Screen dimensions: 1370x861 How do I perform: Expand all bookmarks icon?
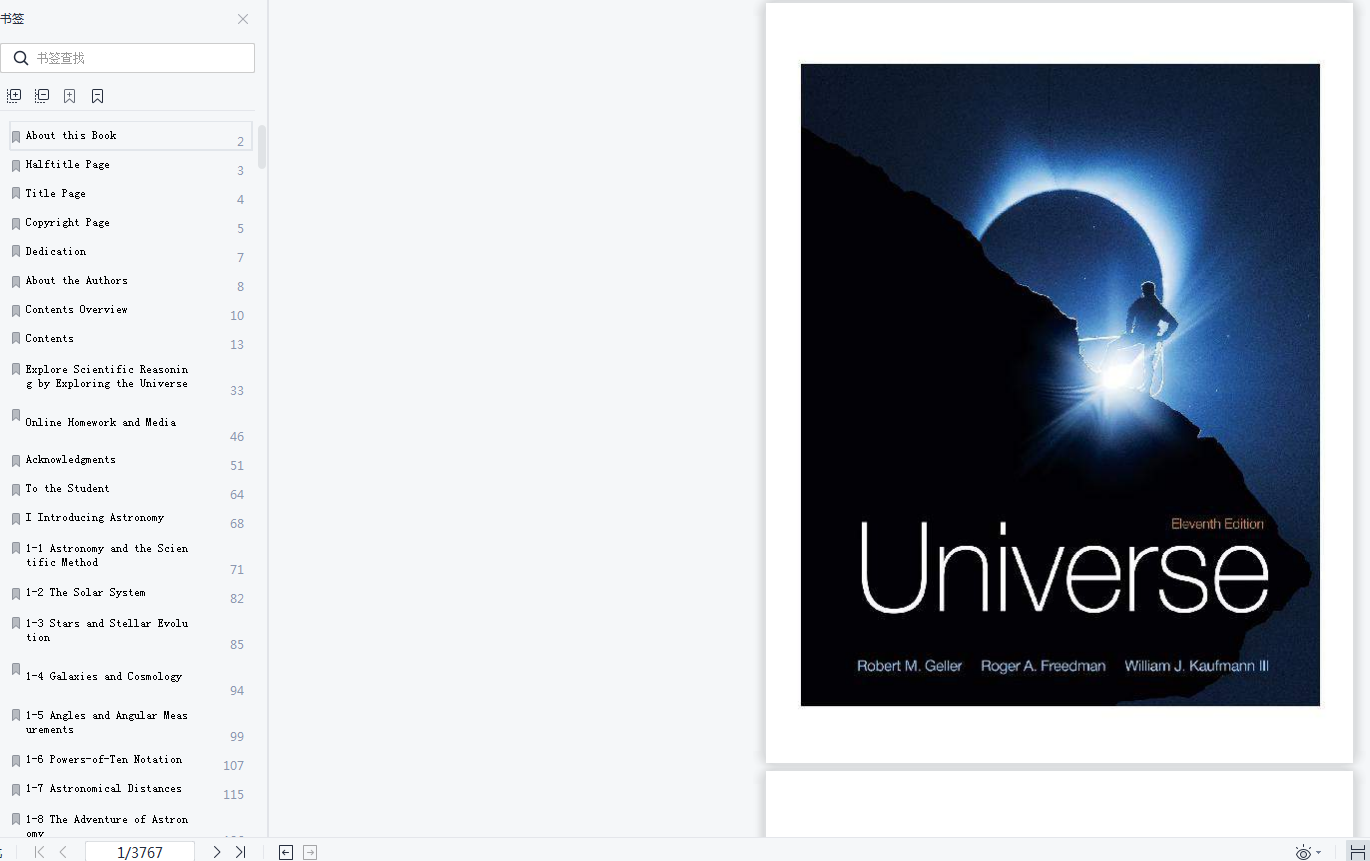pyautogui.click(x=14, y=96)
